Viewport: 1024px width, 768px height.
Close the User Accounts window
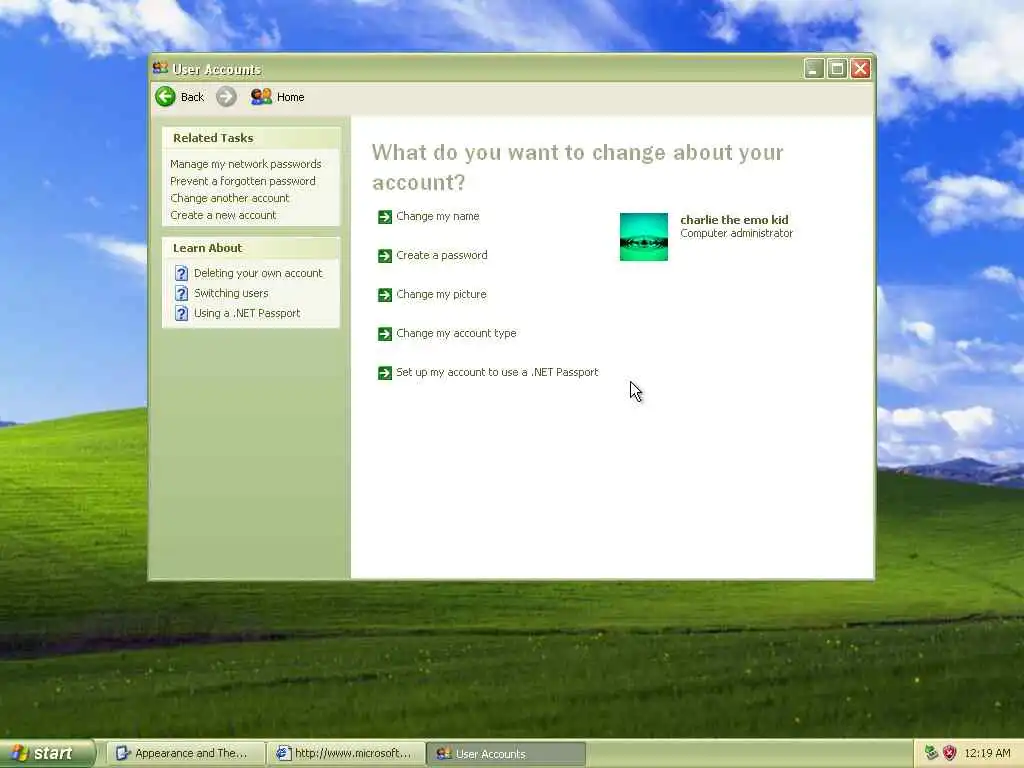[861, 69]
